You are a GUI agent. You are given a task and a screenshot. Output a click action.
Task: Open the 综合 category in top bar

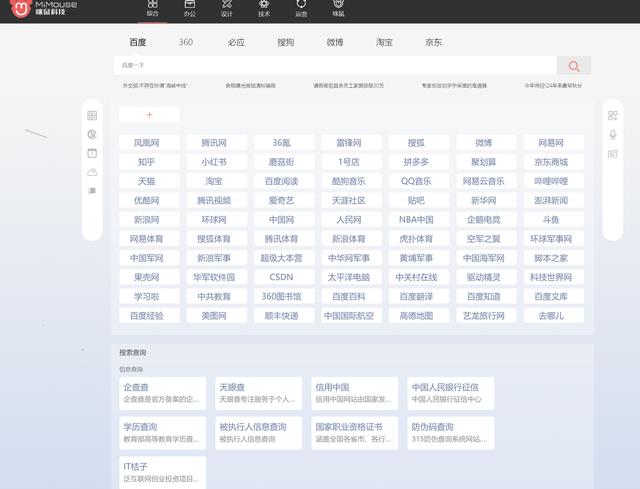pos(153,9)
